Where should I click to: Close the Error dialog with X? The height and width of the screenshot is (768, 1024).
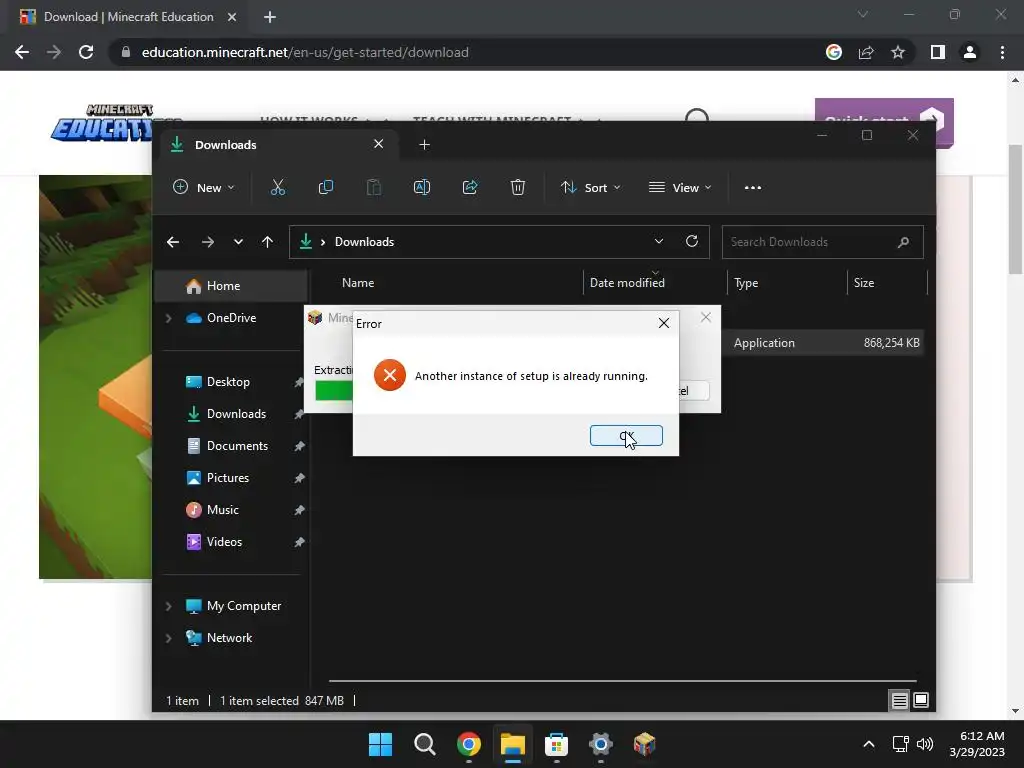(664, 323)
